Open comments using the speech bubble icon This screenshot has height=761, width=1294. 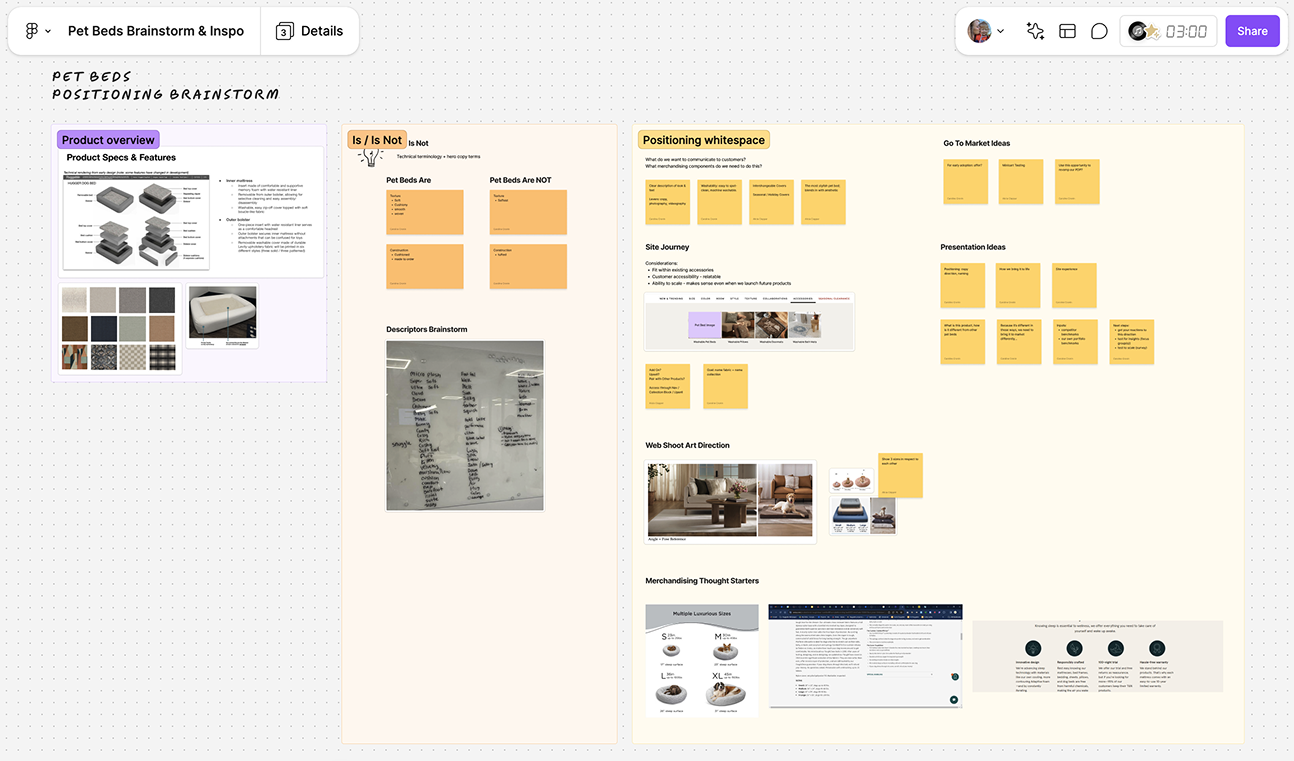coord(1099,31)
